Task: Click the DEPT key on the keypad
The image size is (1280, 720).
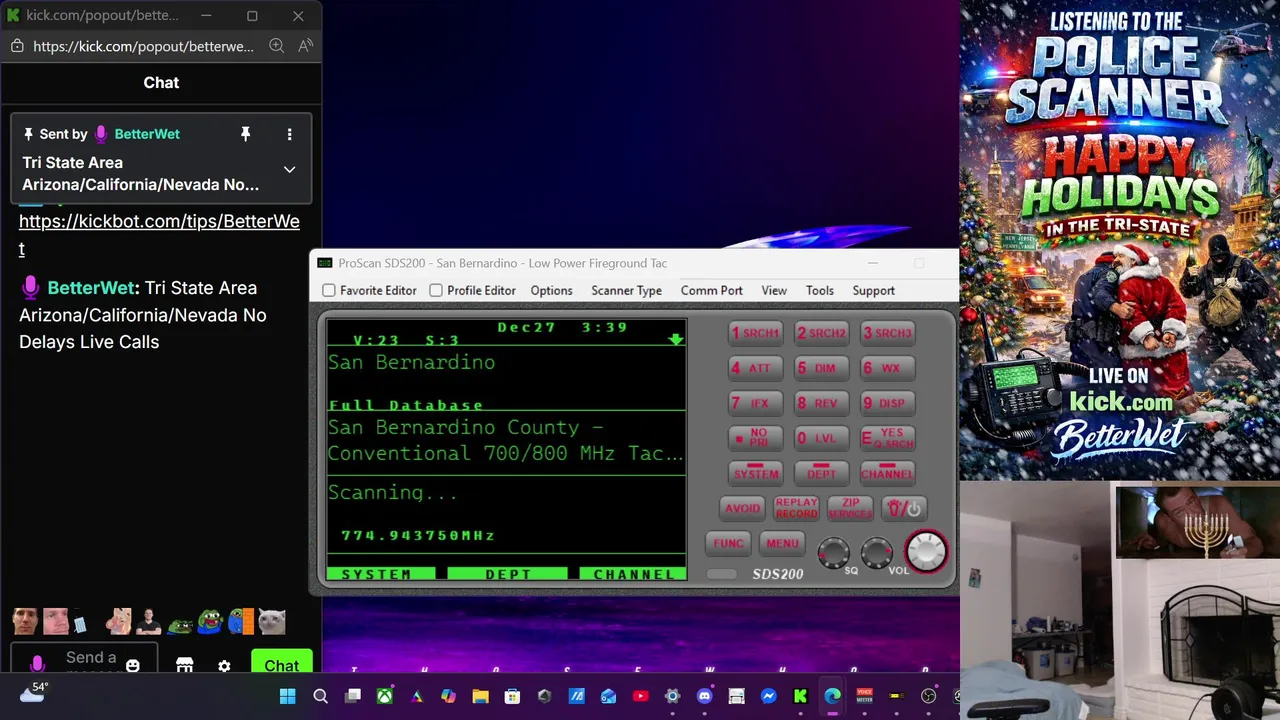Action: tap(822, 472)
